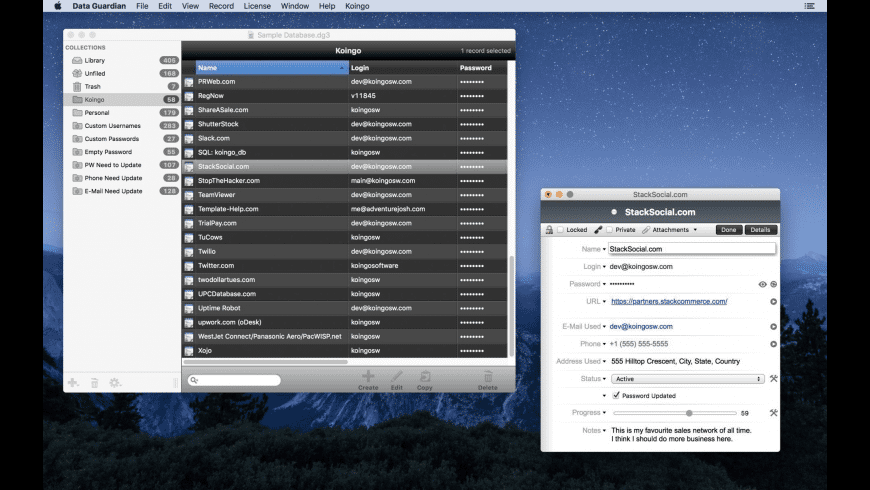Reveal password with the eye icon
The height and width of the screenshot is (490, 870).
762,284
